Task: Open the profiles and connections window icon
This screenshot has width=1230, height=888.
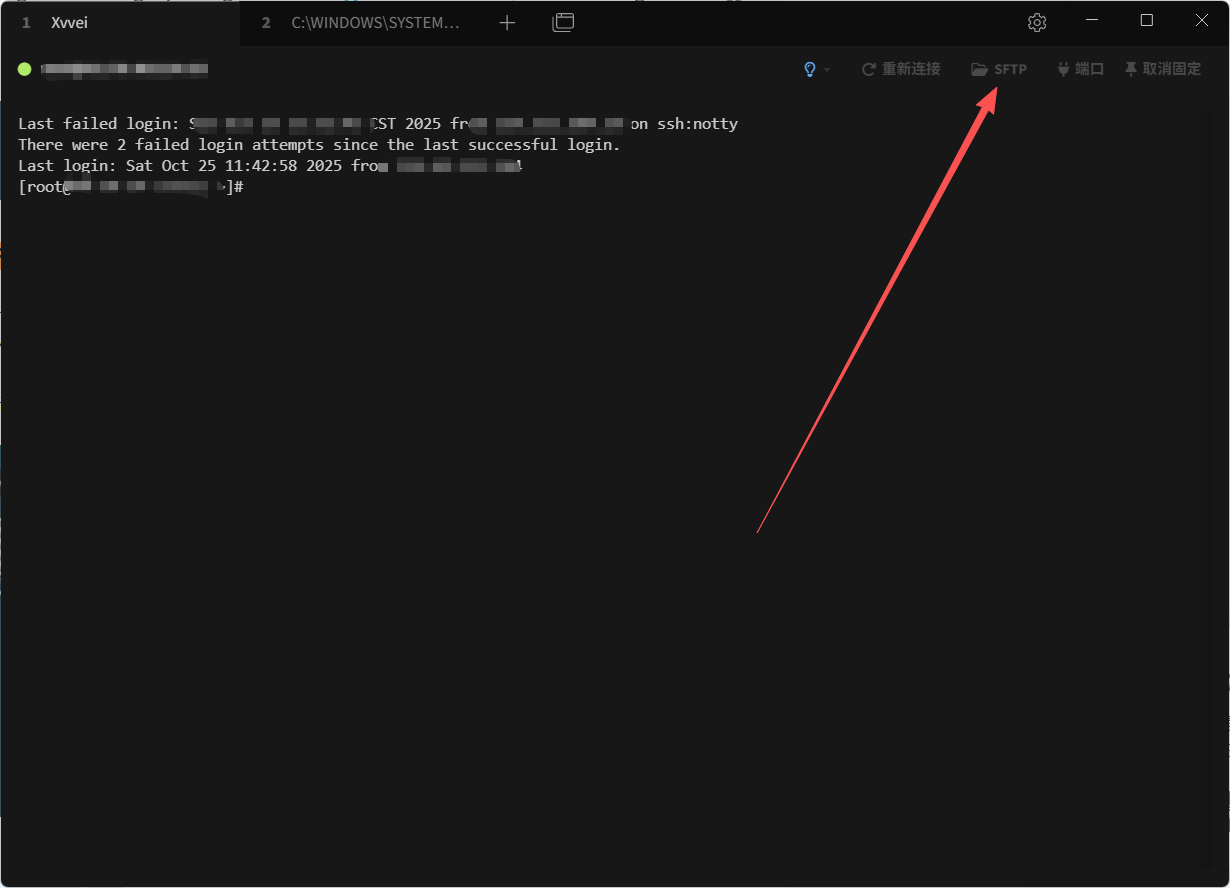Action: point(563,22)
